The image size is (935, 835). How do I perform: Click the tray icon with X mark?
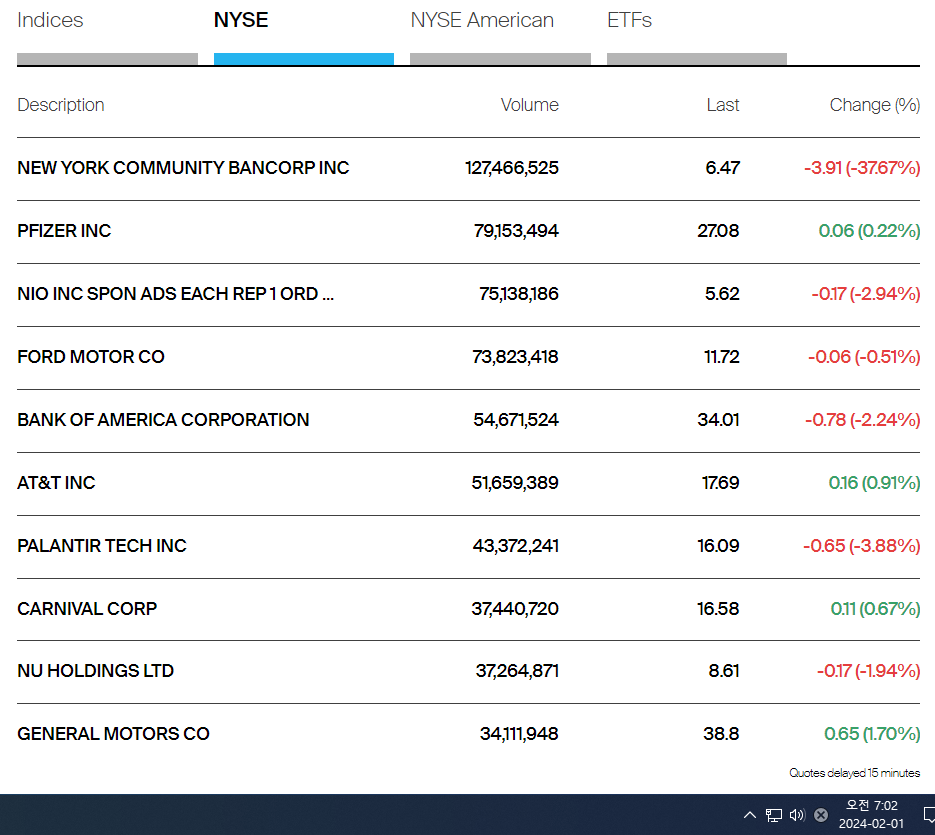[x=821, y=815]
